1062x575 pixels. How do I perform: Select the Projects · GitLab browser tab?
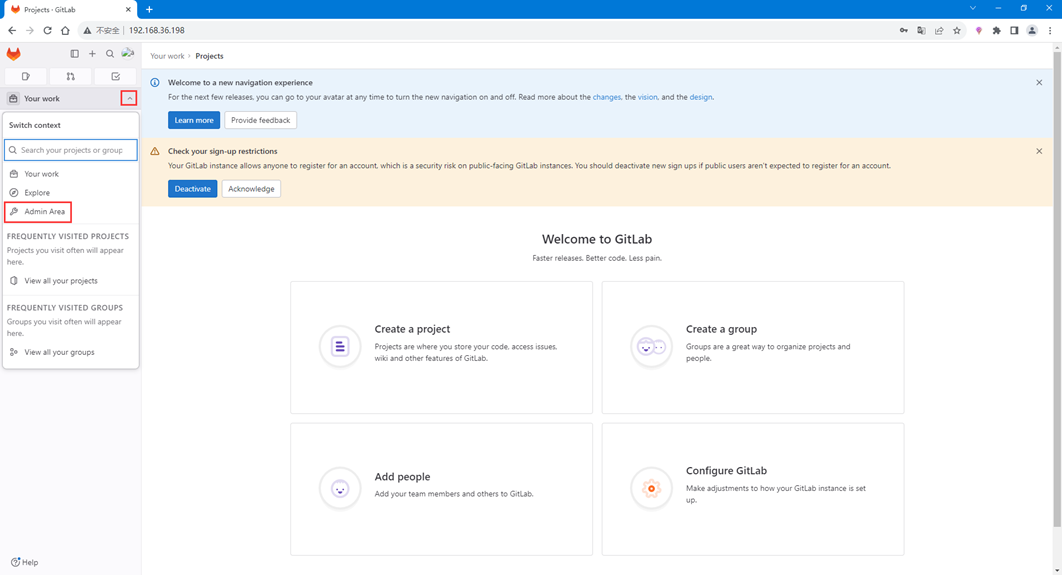70,9
